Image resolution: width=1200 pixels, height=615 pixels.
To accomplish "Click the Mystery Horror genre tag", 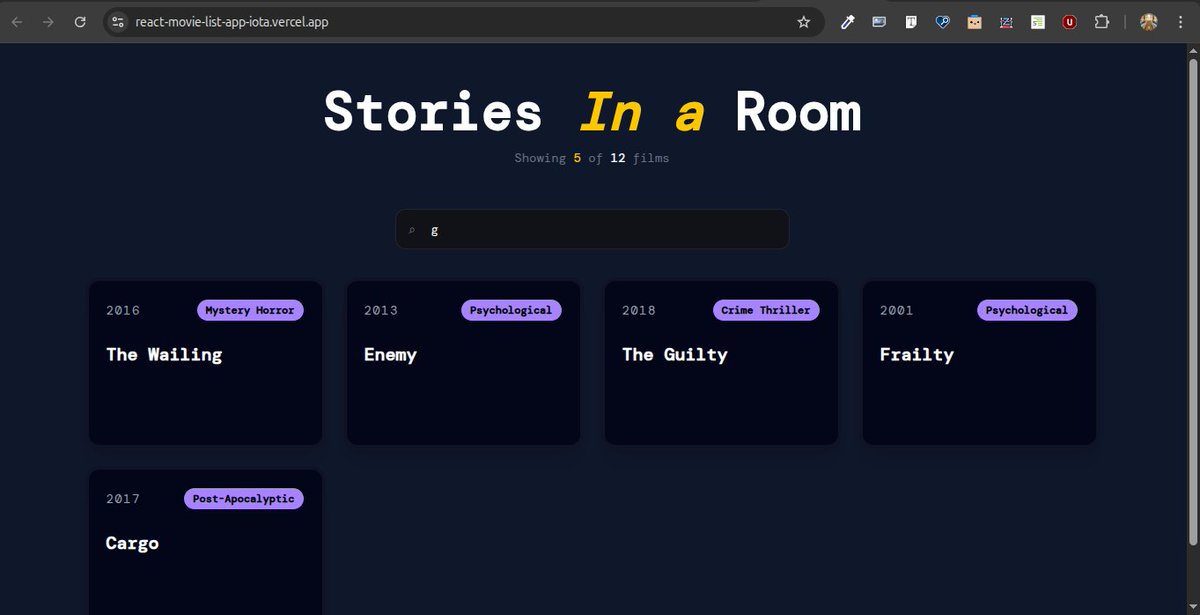I will click(250, 310).
